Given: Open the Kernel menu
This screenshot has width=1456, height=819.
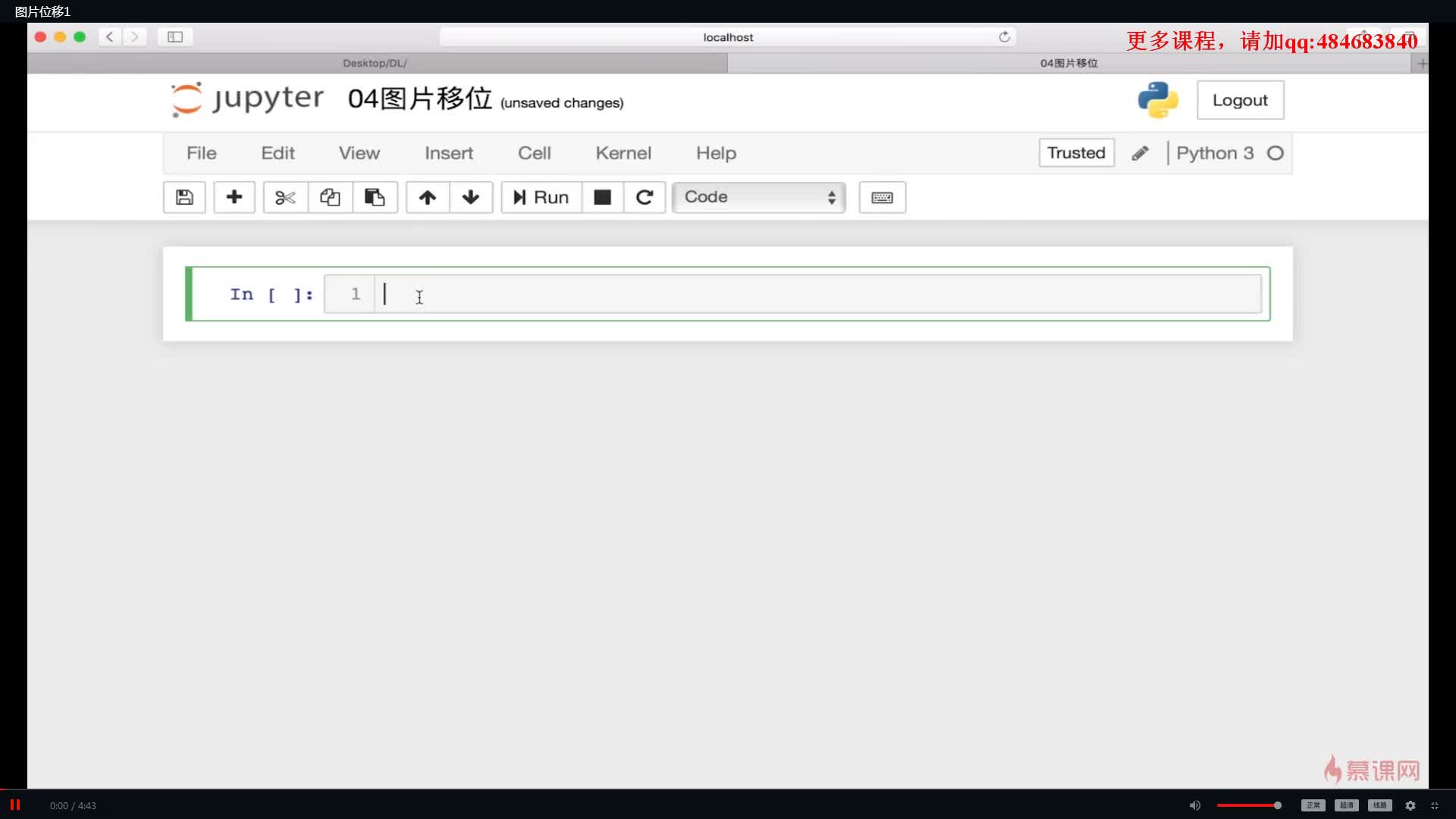Looking at the screenshot, I should point(622,152).
